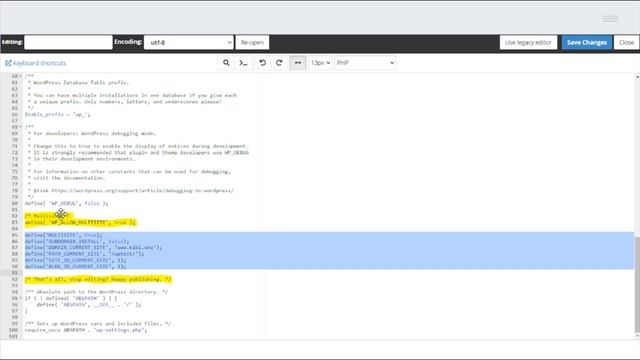Toggle the word wrap button
Image resolution: width=640 pixels, height=360 pixels.
(298, 63)
